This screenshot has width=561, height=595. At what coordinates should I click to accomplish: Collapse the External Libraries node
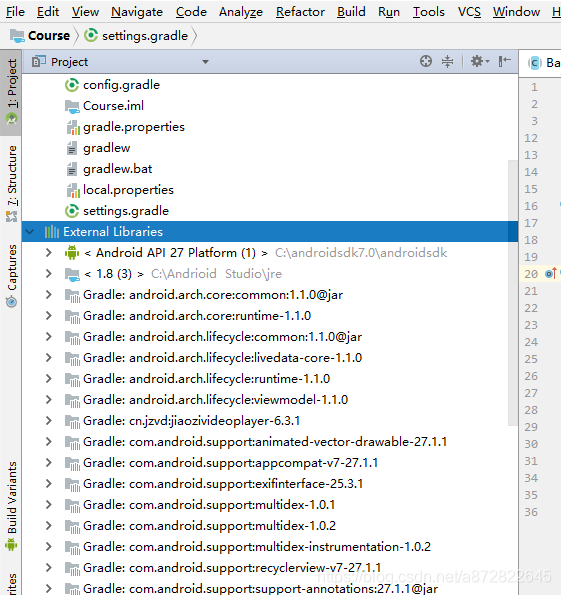(30, 232)
